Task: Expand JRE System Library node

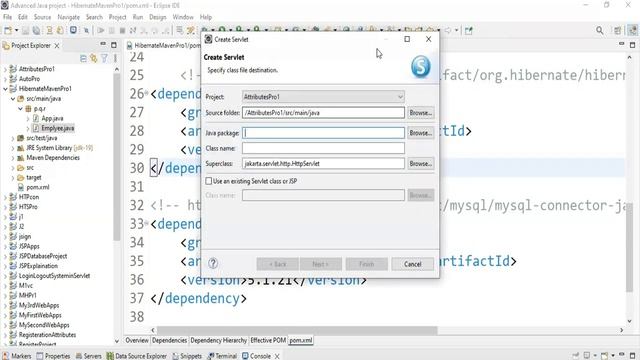Action: [13, 148]
